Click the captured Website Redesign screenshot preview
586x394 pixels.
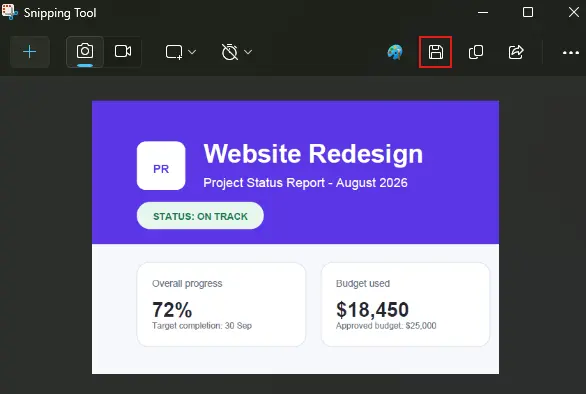coord(295,237)
